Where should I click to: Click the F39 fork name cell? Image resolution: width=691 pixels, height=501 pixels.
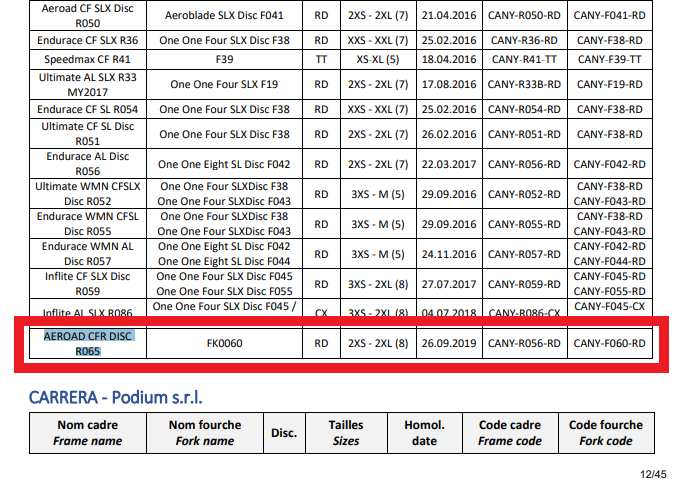[224, 59]
